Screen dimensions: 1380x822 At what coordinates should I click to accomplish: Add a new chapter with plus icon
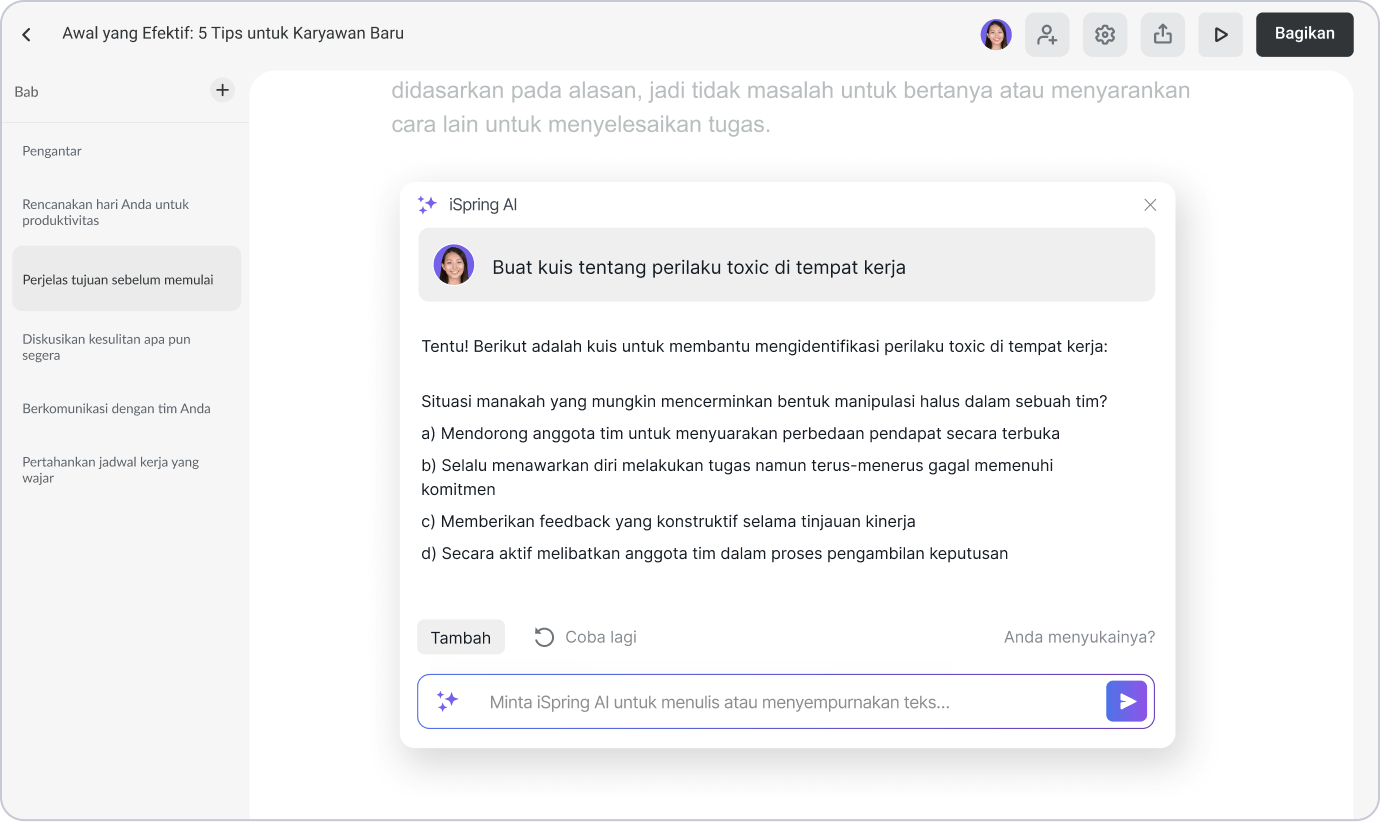pyautogui.click(x=222, y=89)
